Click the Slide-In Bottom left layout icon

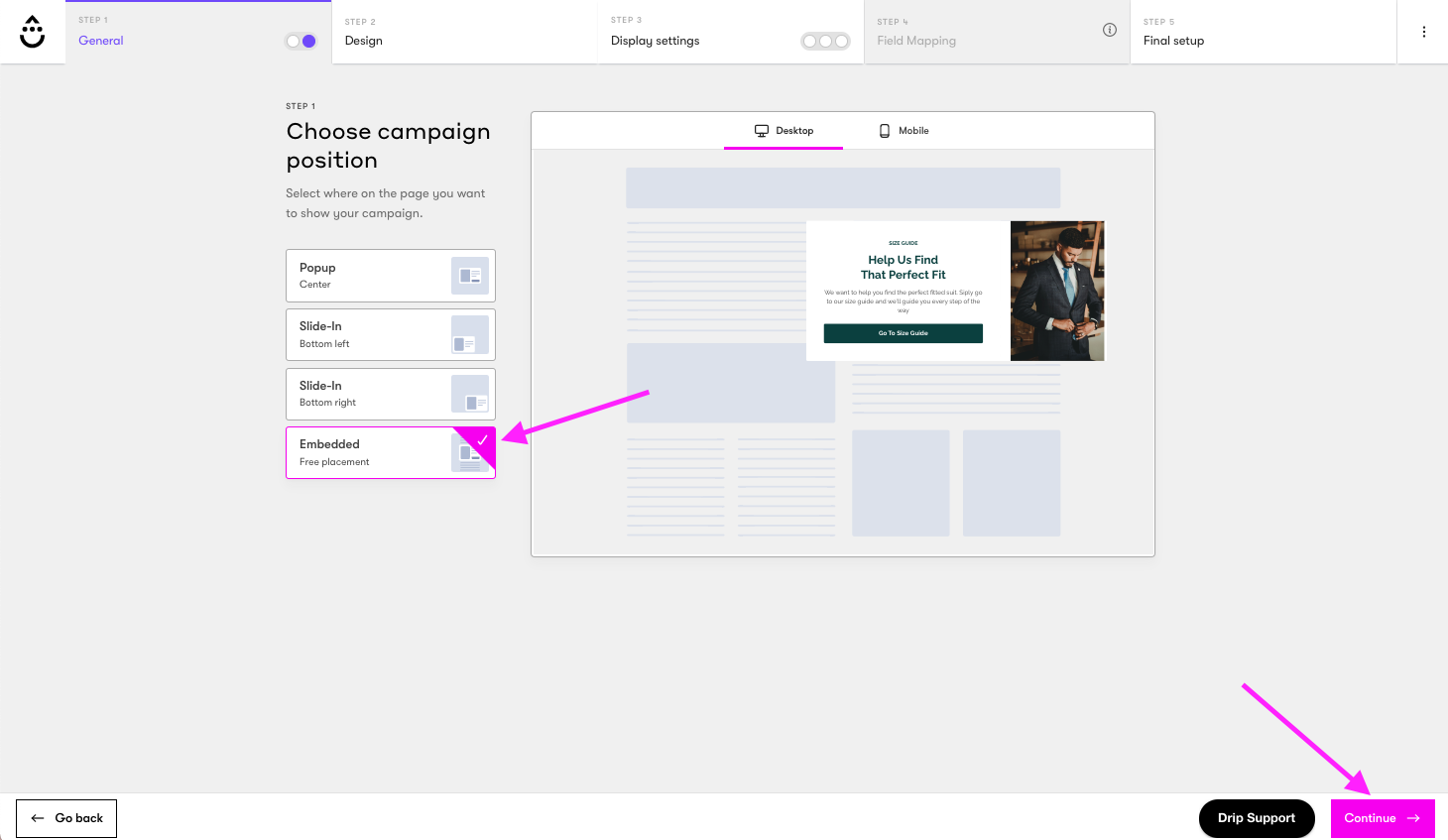point(471,334)
